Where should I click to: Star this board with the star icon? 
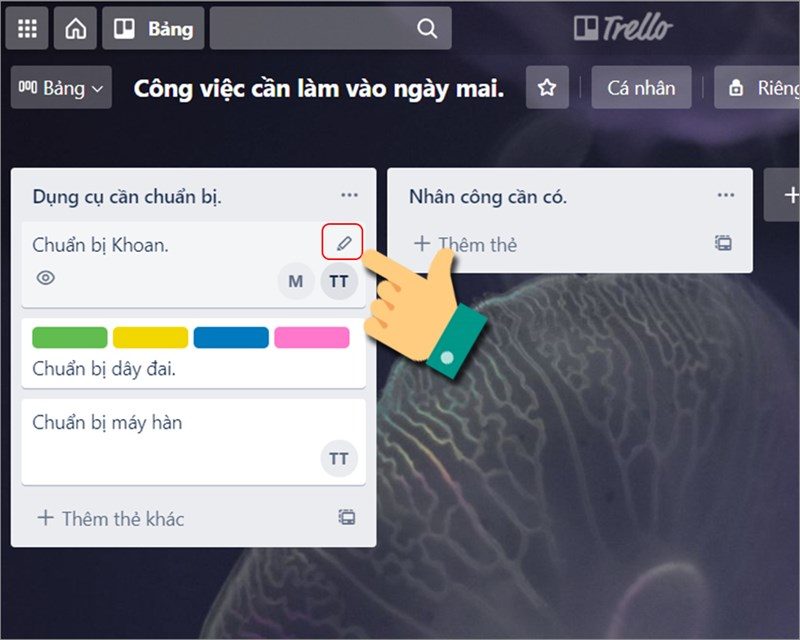547,87
